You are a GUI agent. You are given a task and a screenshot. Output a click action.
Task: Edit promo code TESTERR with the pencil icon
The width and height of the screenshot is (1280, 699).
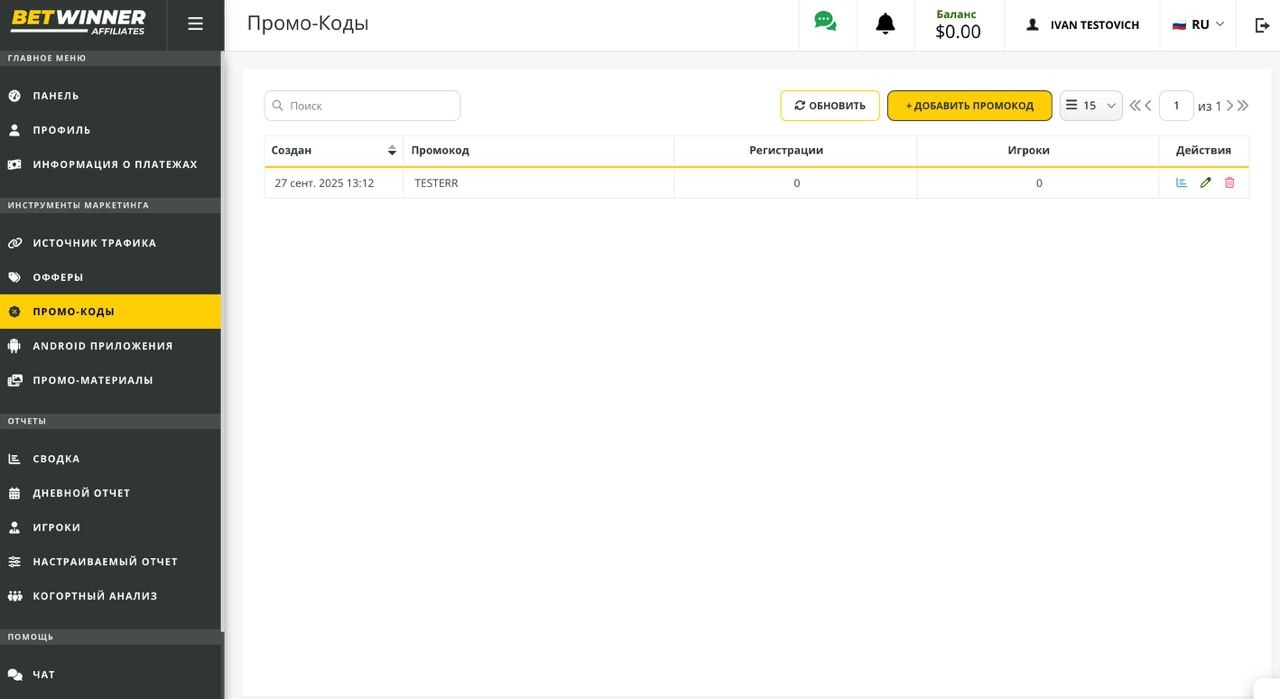tap(1205, 182)
